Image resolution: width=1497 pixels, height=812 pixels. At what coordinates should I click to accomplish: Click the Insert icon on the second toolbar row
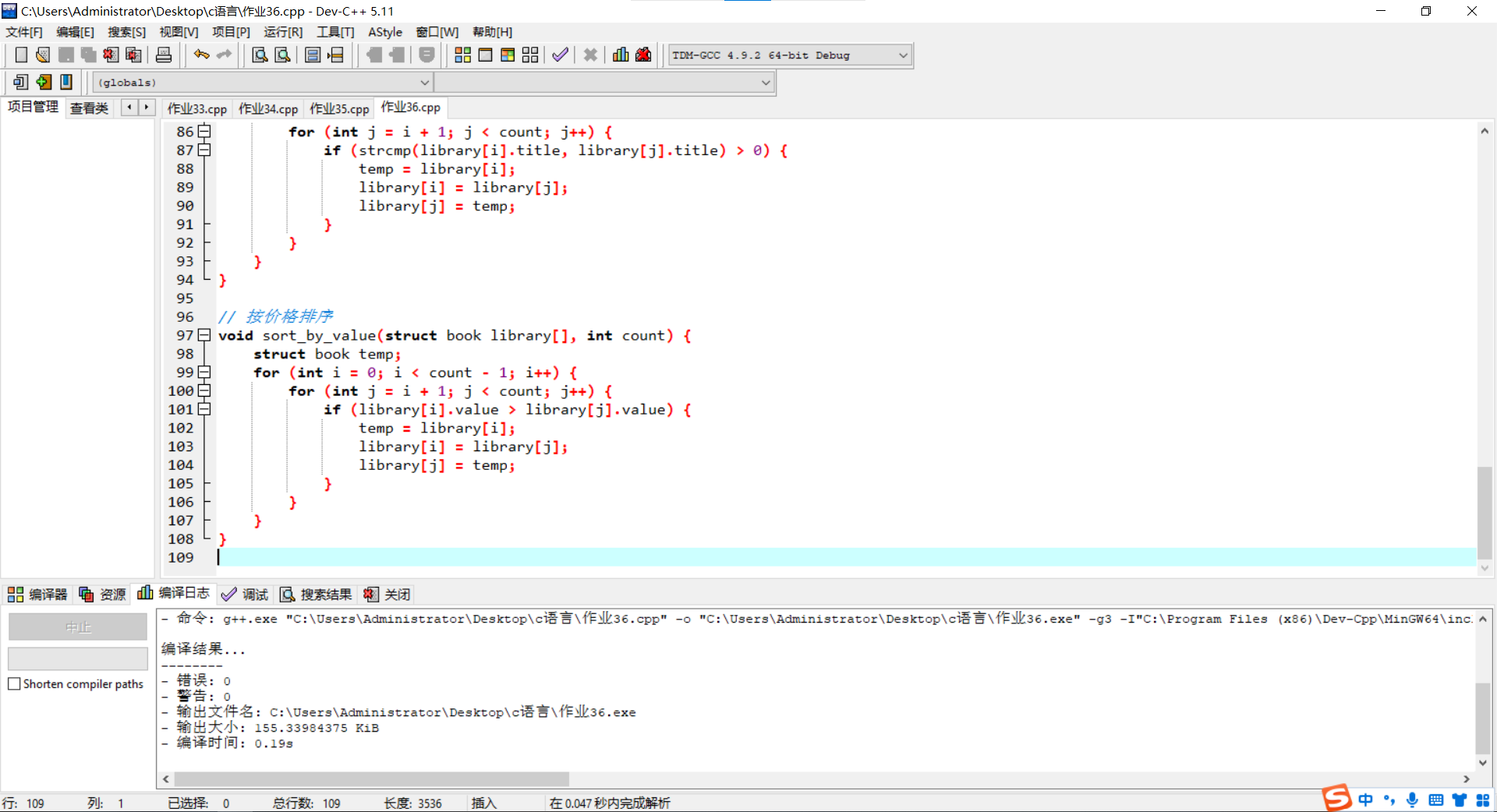(x=20, y=82)
